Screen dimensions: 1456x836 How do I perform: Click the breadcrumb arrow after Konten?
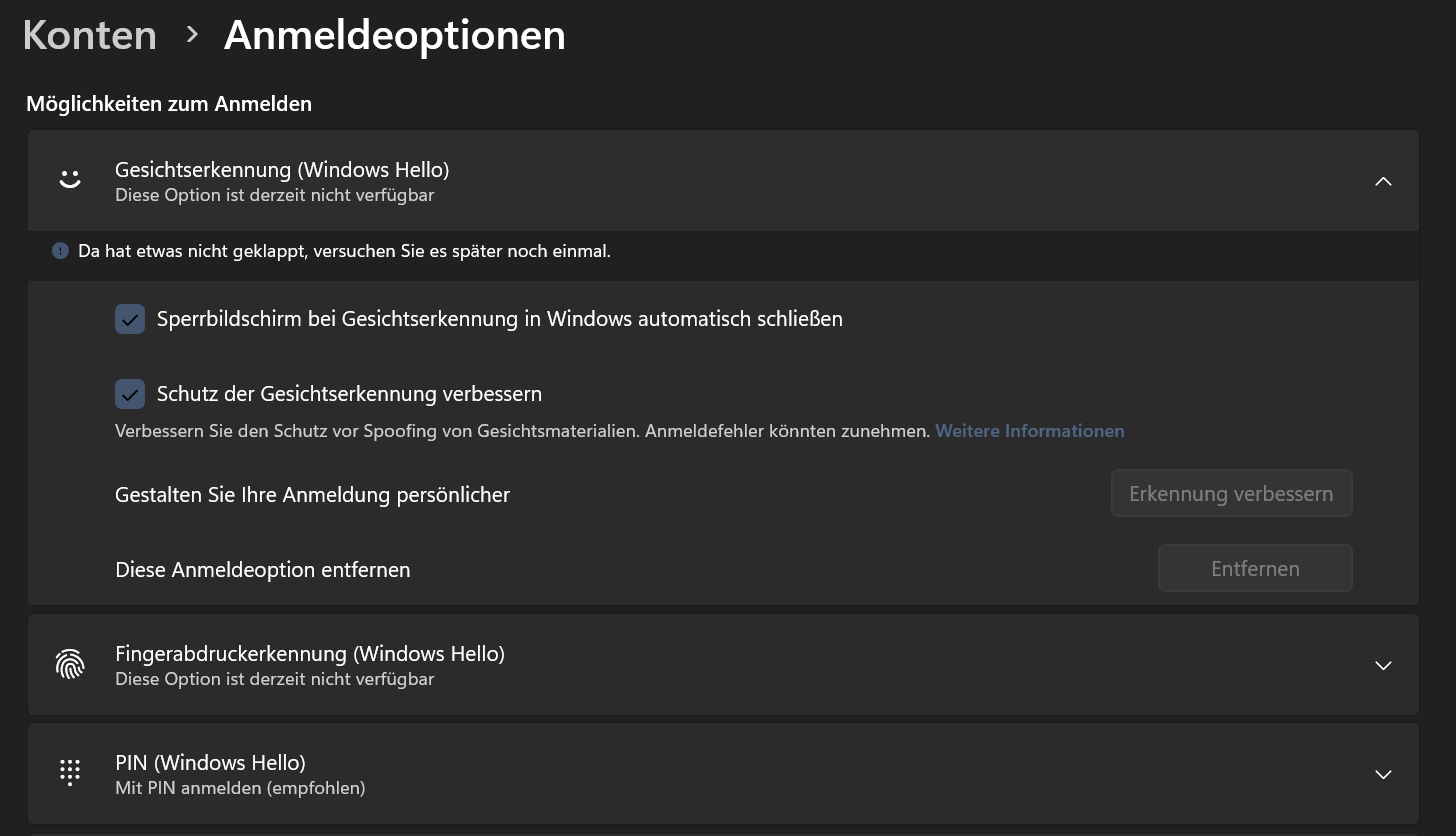tap(192, 36)
